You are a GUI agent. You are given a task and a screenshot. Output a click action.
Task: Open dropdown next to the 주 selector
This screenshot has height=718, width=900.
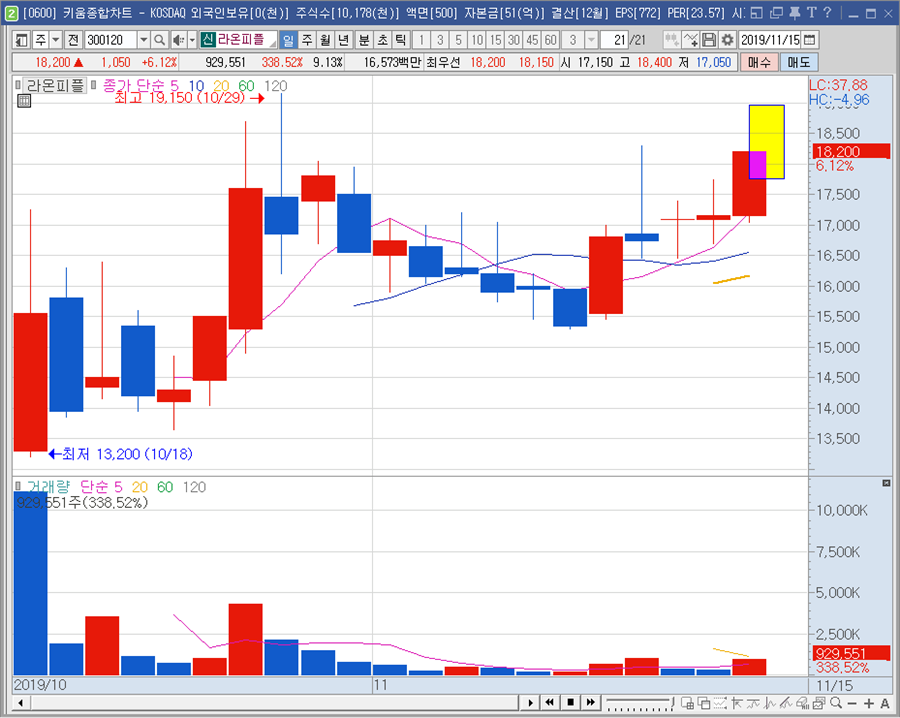(55, 40)
